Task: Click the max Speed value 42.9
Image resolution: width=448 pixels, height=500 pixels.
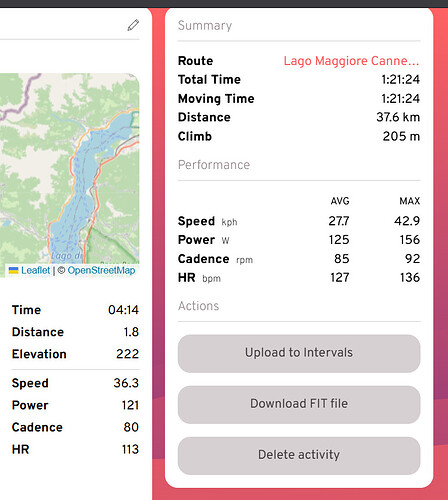Action: (x=407, y=221)
